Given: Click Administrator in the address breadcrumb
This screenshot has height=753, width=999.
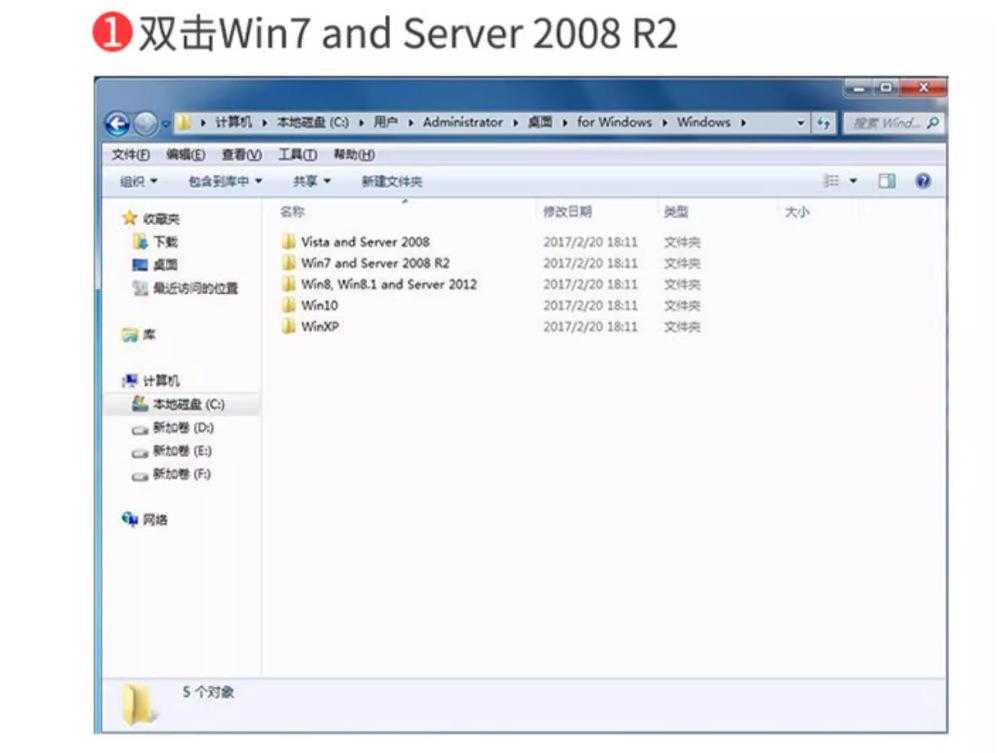Looking at the screenshot, I should click(x=463, y=122).
